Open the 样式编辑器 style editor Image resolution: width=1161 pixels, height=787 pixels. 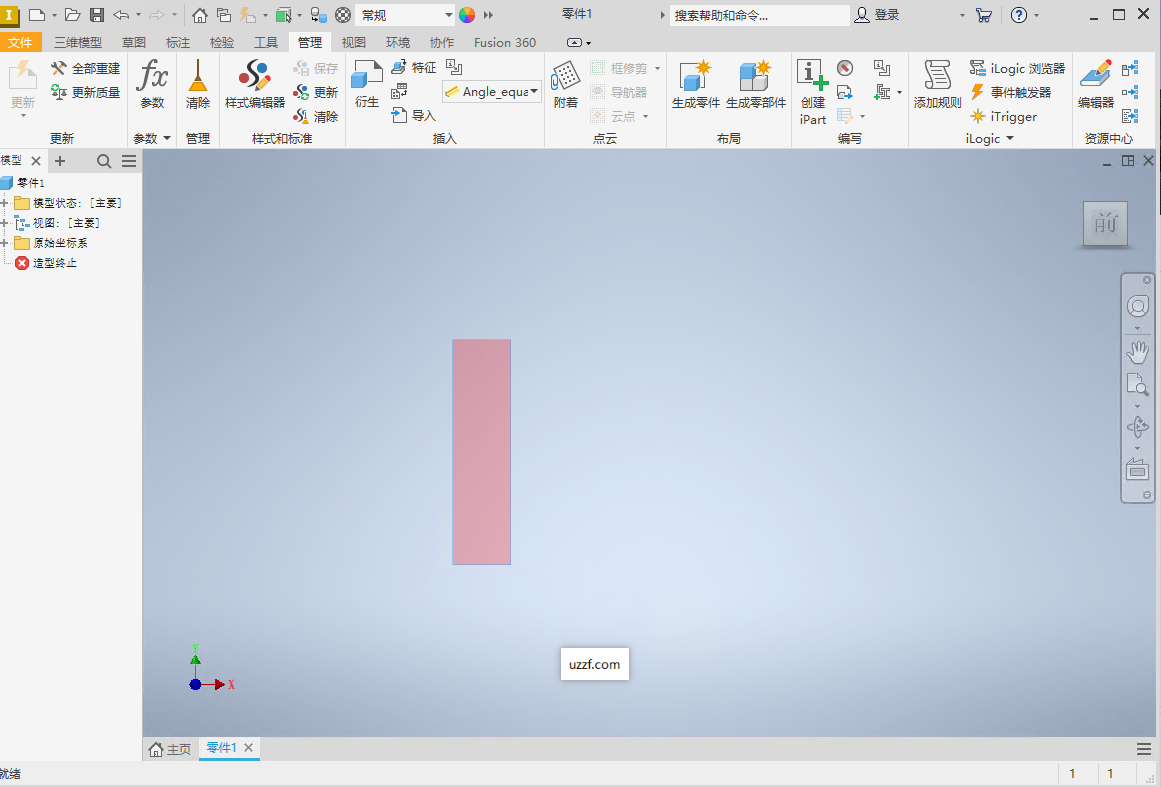point(254,85)
